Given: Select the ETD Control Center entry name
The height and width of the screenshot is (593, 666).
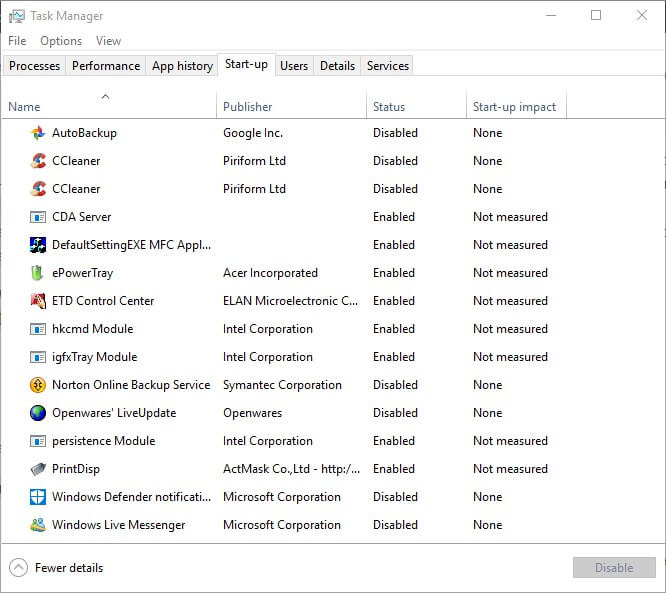Looking at the screenshot, I should 103,301.
